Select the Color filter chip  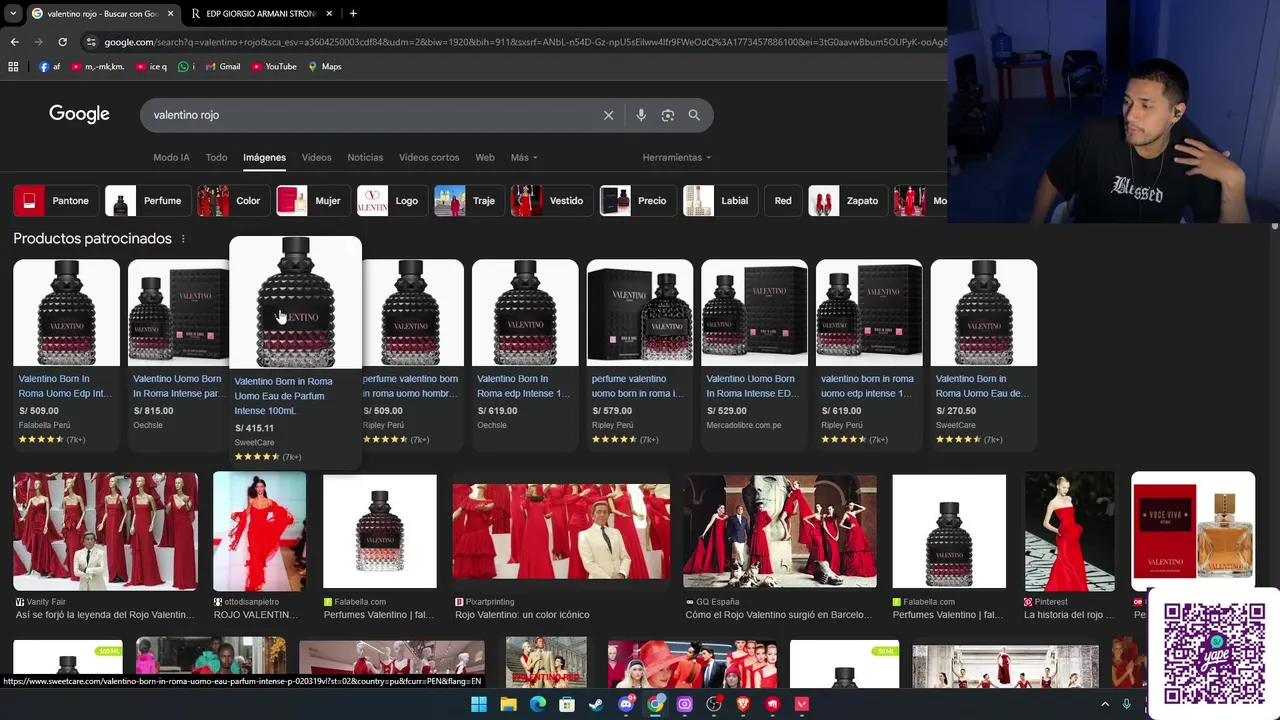point(232,201)
